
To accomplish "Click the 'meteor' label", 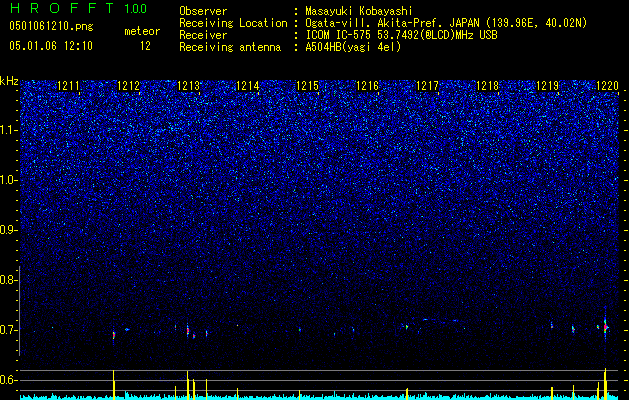I will point(142,31).
